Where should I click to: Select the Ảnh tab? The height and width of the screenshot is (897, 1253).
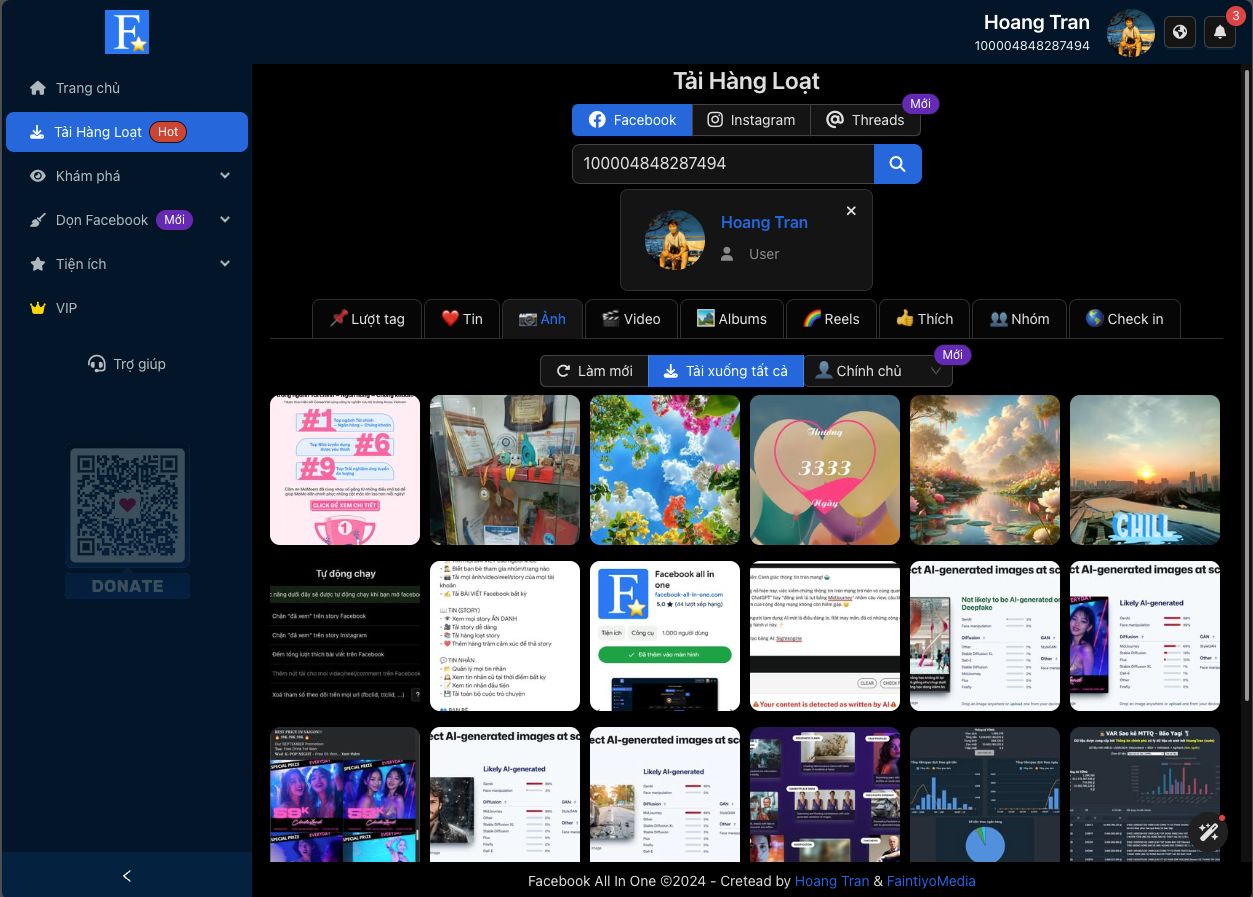542,319
